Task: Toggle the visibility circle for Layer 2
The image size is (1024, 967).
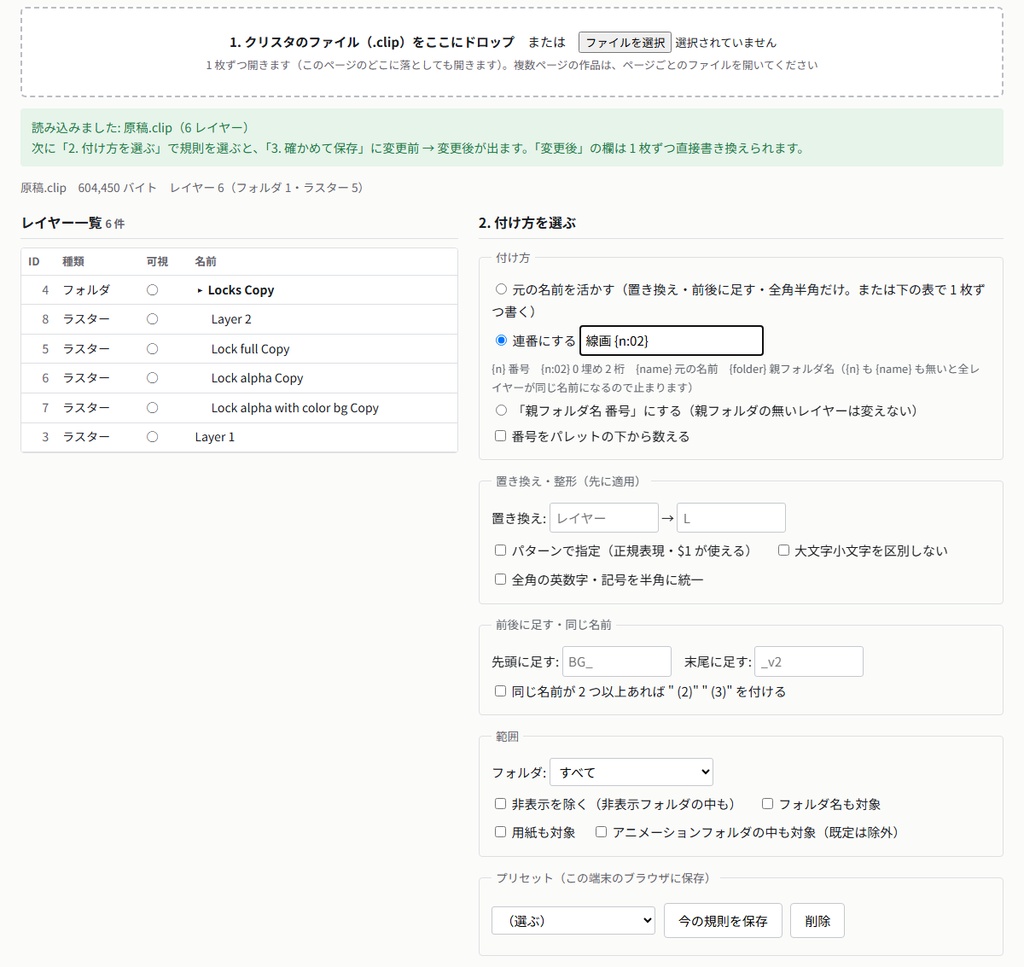Action: (152, 319)
